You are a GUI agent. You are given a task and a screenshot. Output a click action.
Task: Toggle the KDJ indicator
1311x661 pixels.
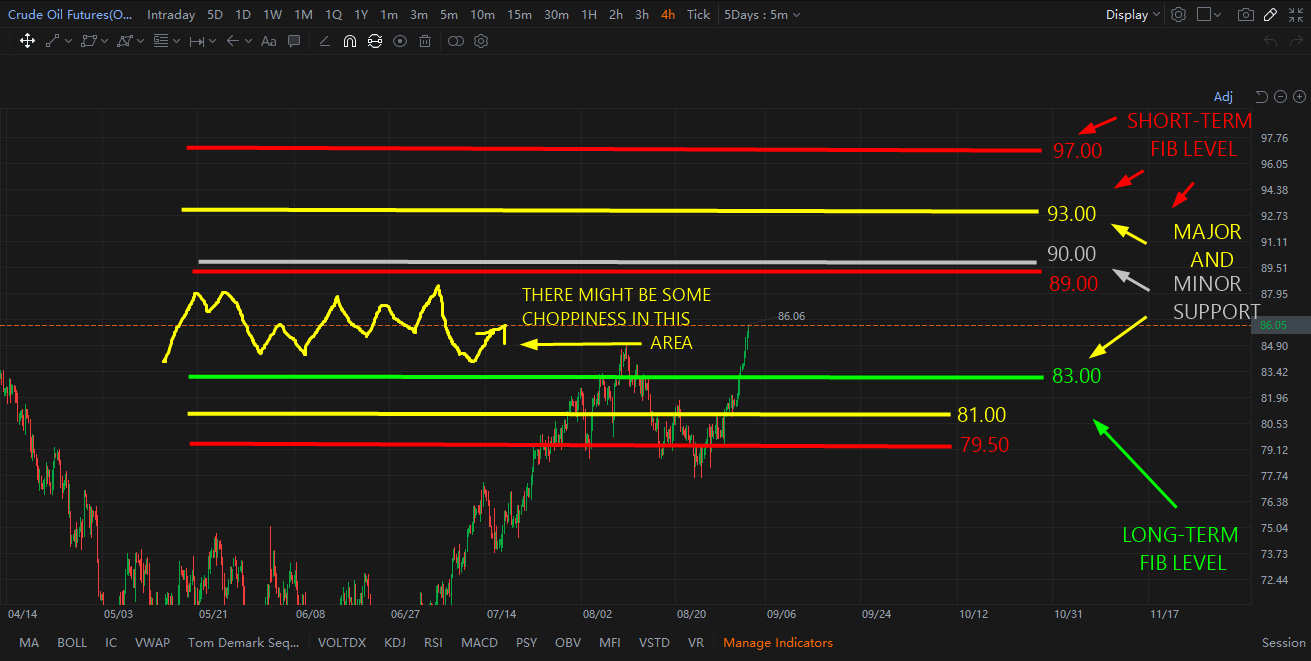(395, 643)
